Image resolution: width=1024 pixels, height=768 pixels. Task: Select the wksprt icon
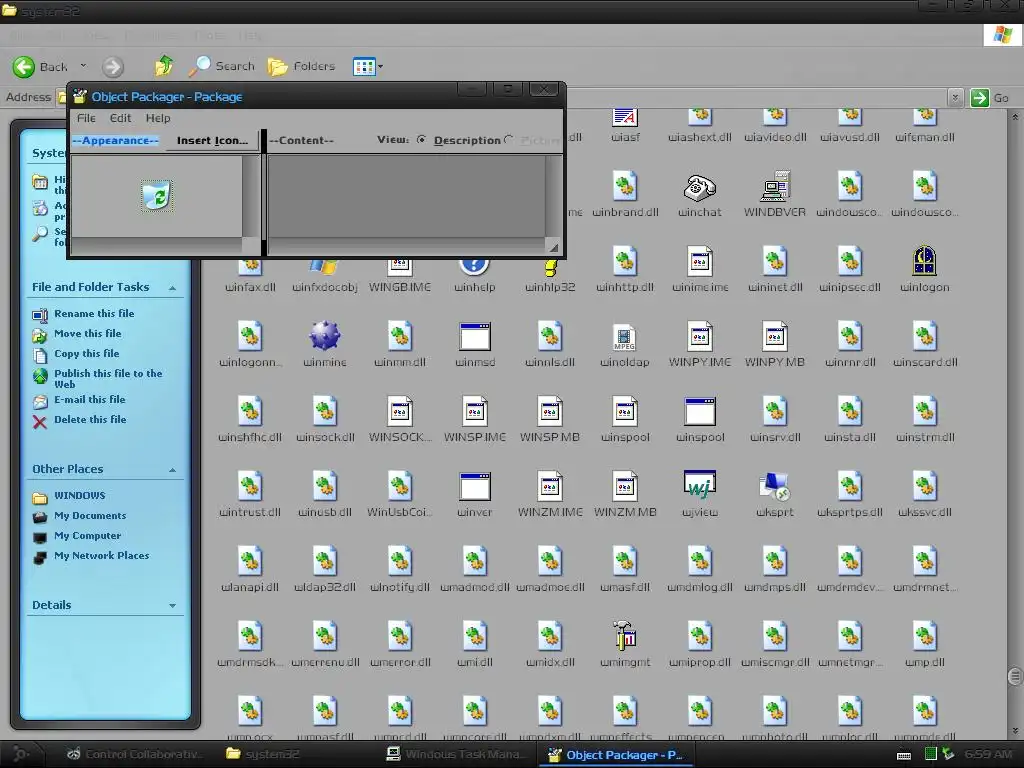click(x=775, y=487)
